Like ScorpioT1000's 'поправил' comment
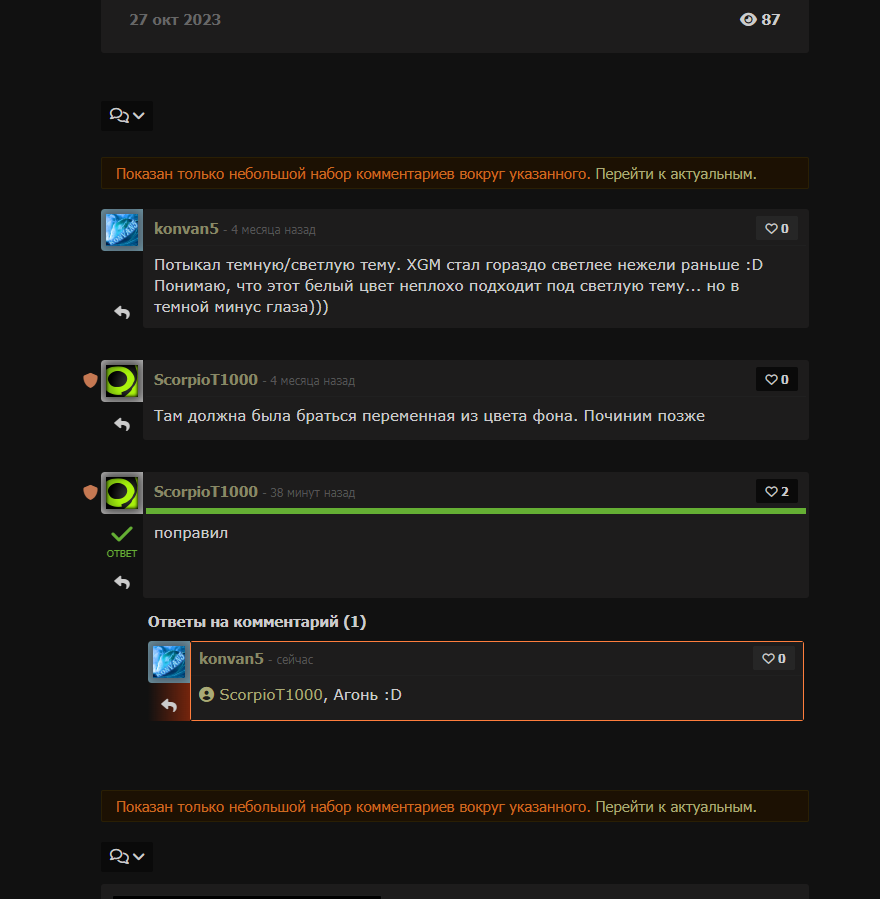Viewport: 880px width, 899px height. point(777,491)
